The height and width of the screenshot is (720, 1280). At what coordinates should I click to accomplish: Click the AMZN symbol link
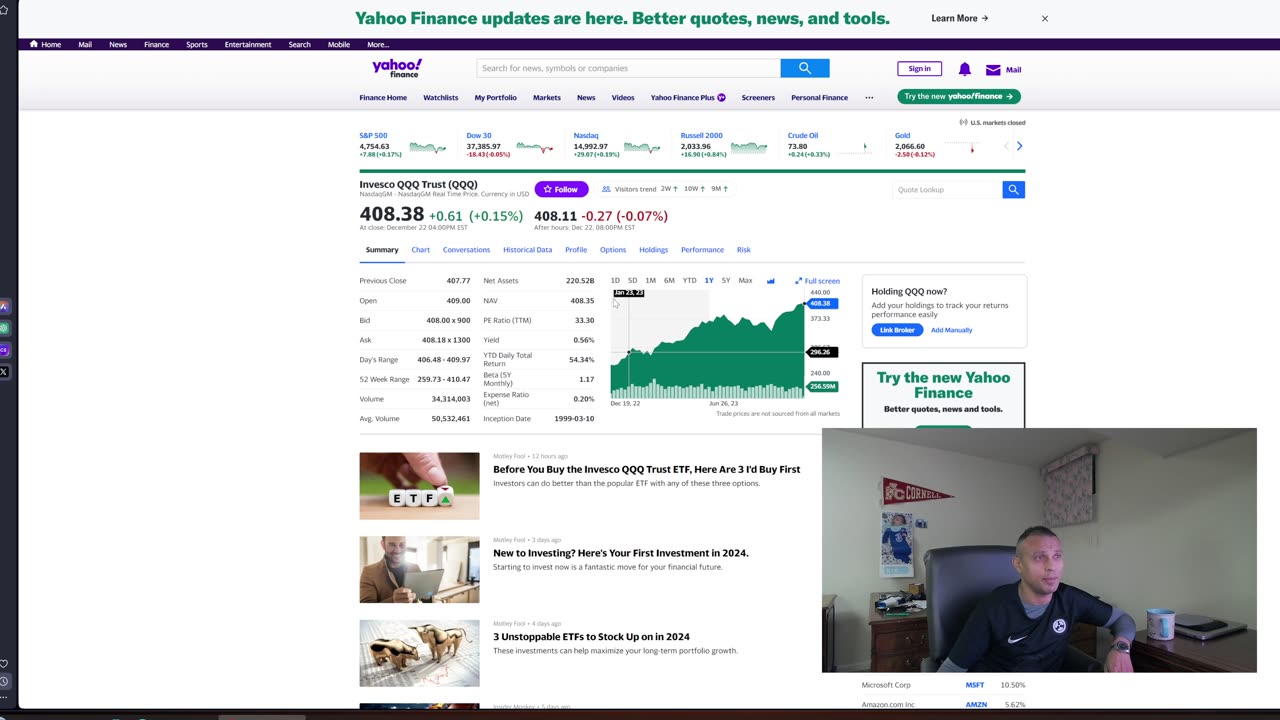click(976, 705)
